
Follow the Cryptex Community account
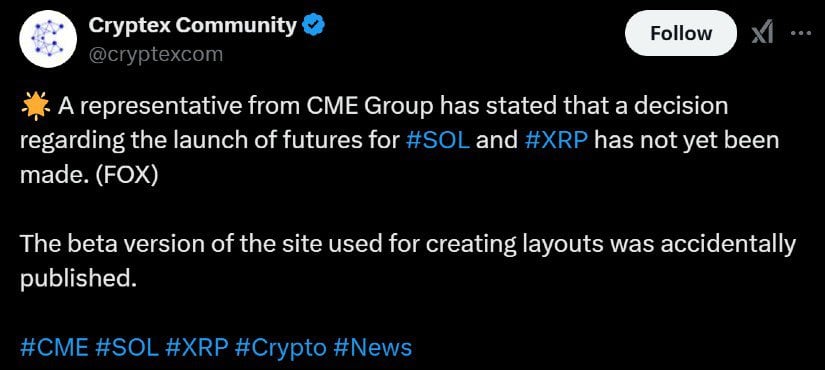tap(681, 33)
